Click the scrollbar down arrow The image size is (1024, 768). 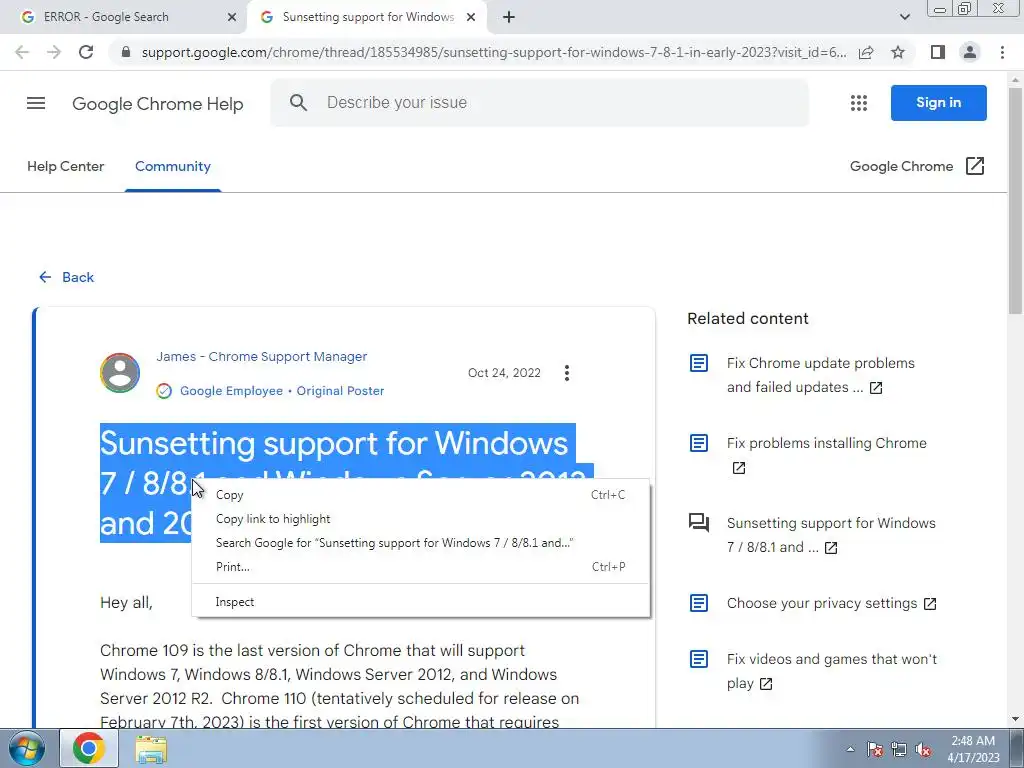coord(1015,720)
